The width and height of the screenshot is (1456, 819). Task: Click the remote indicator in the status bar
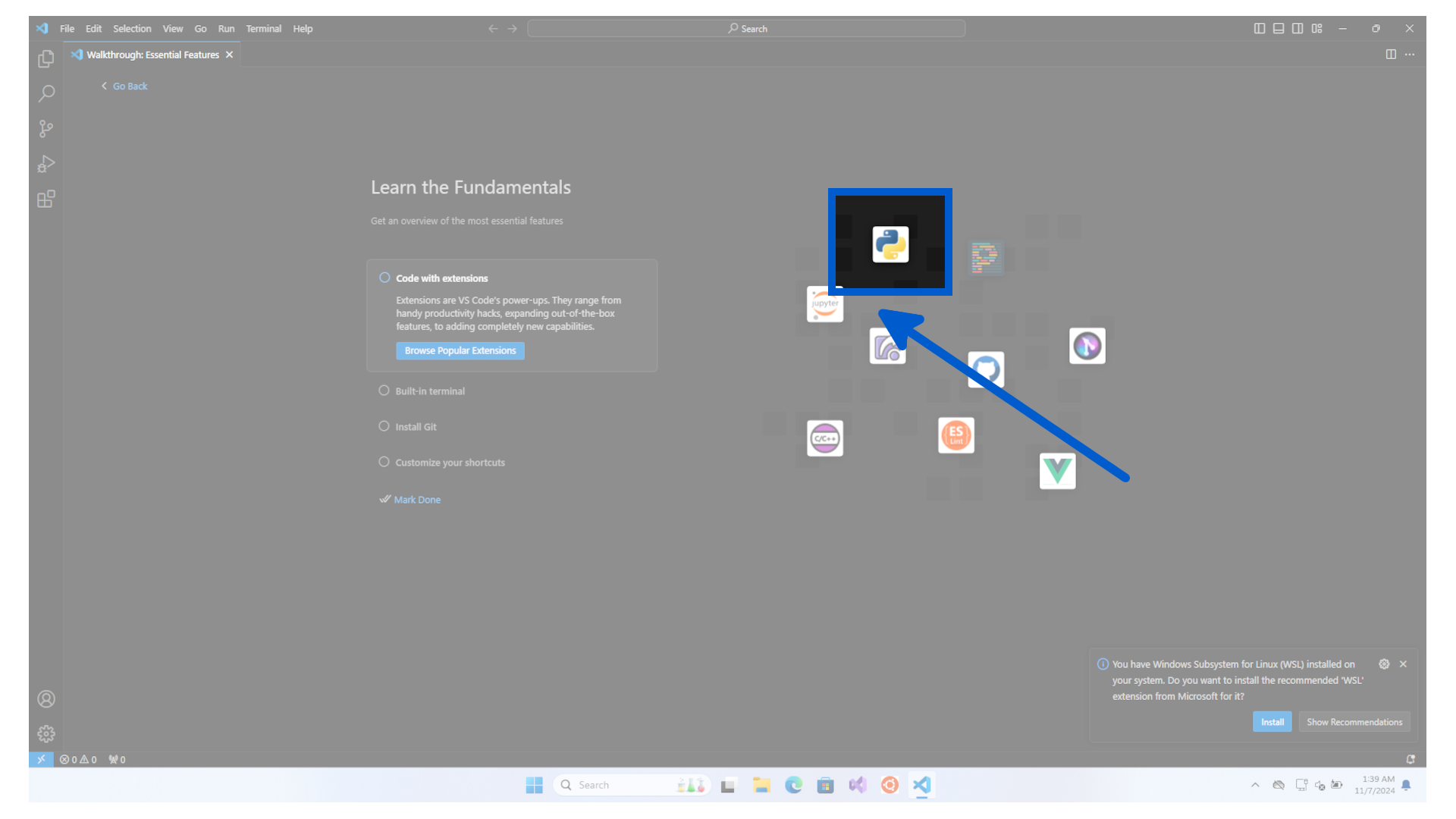tap(42, 758)
